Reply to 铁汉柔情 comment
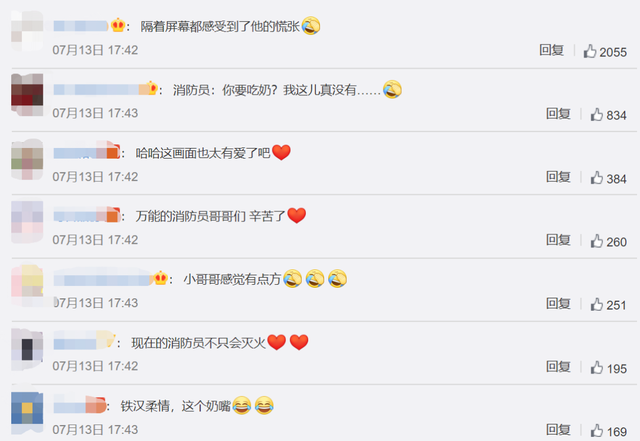 (558, 430)
